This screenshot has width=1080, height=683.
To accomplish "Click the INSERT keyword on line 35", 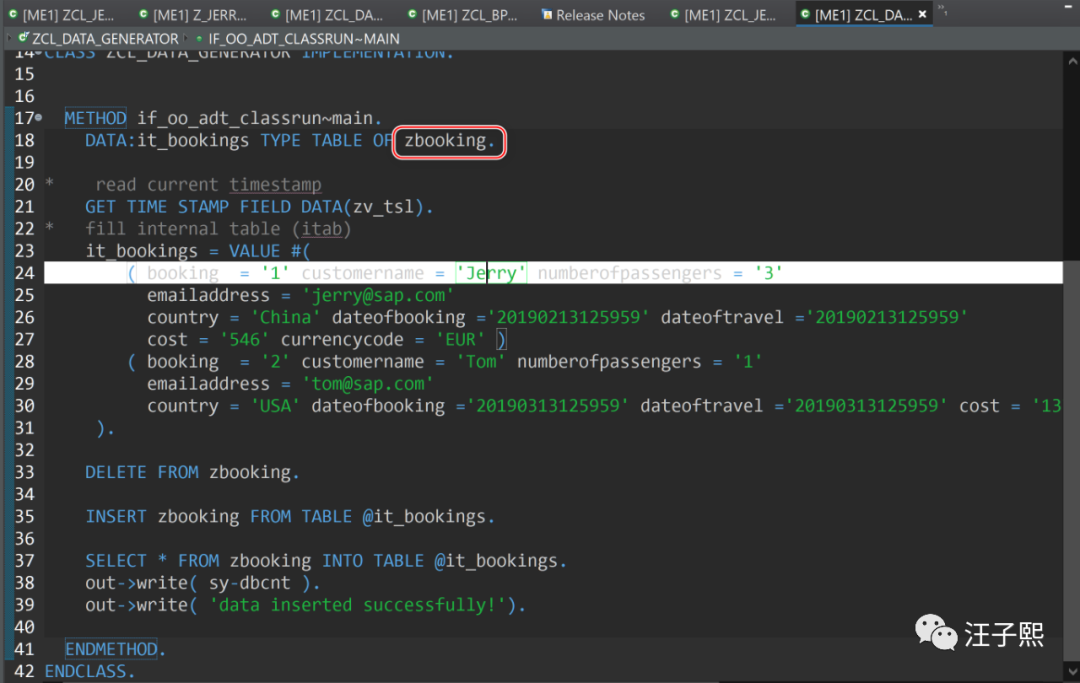I will pos(116,516).
